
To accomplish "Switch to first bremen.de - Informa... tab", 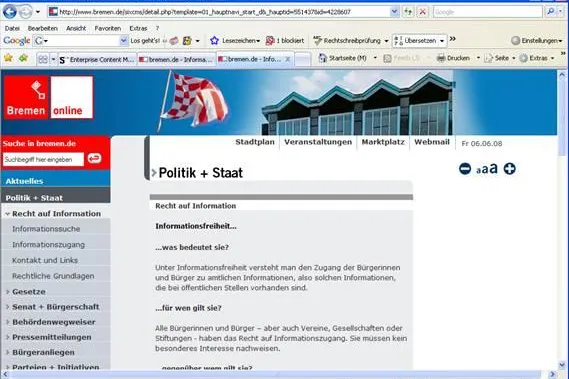I will point(176,60).
